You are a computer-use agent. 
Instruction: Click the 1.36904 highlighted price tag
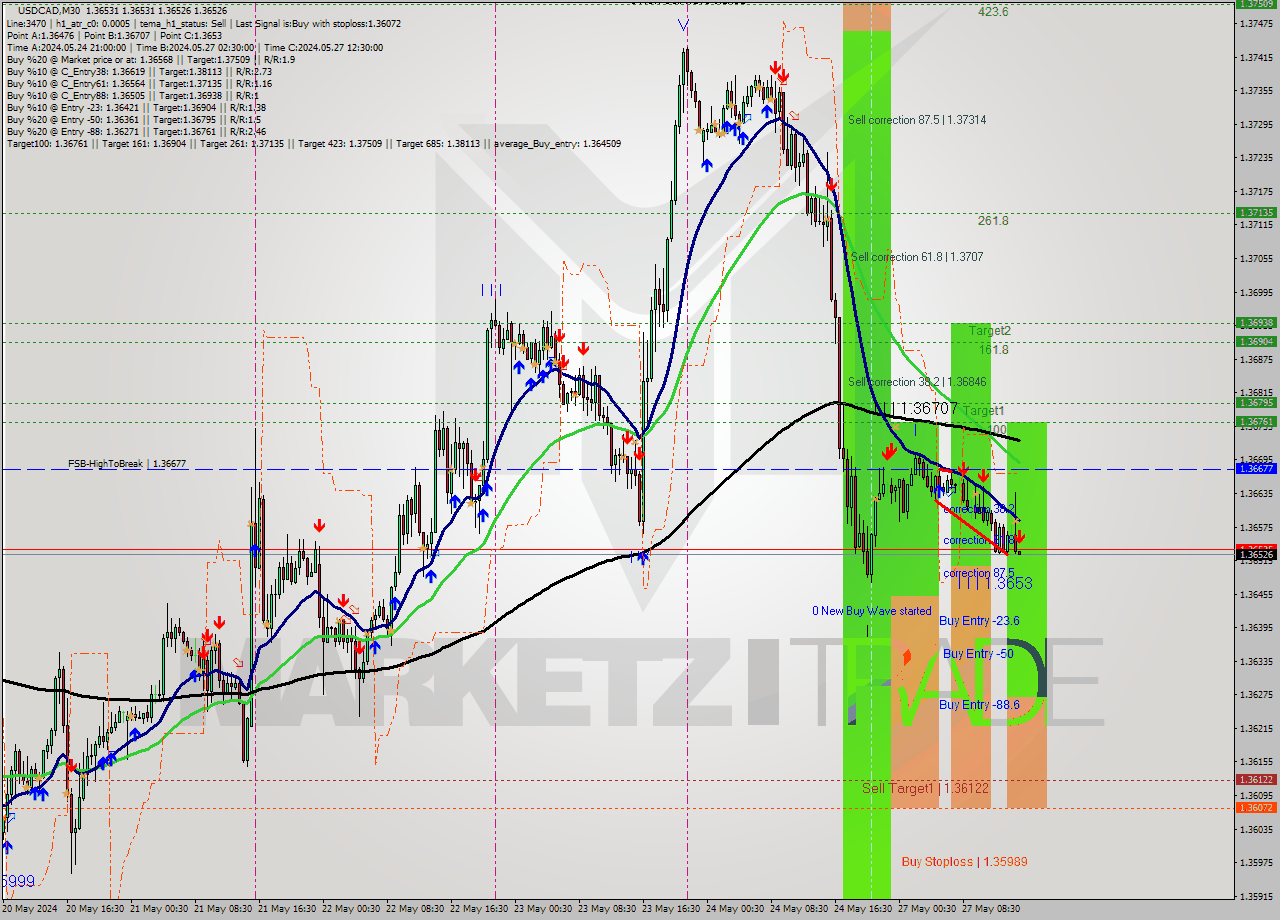[x=1256, y=341]
